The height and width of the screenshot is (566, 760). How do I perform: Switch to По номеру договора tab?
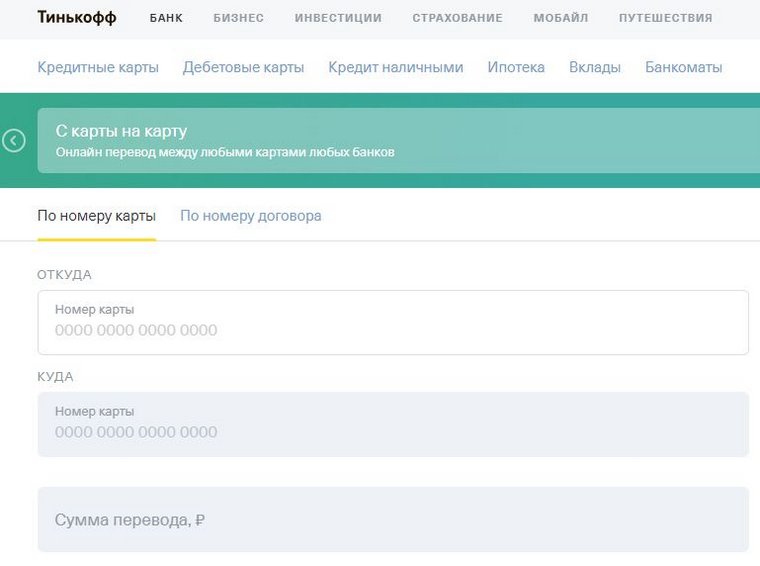click(x=251, y=216)
